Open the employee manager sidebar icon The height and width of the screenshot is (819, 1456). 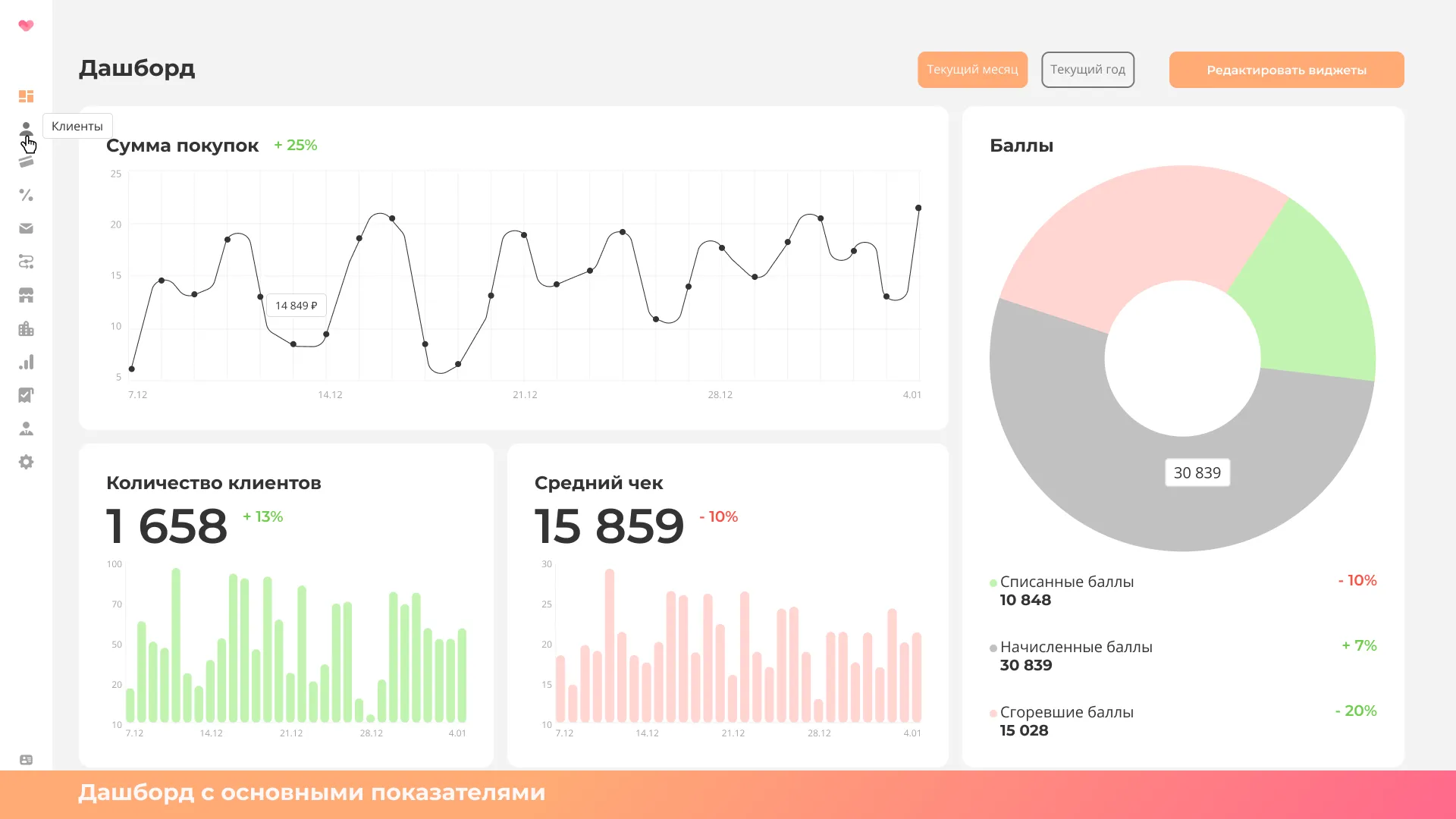click(x=26, y=428)
